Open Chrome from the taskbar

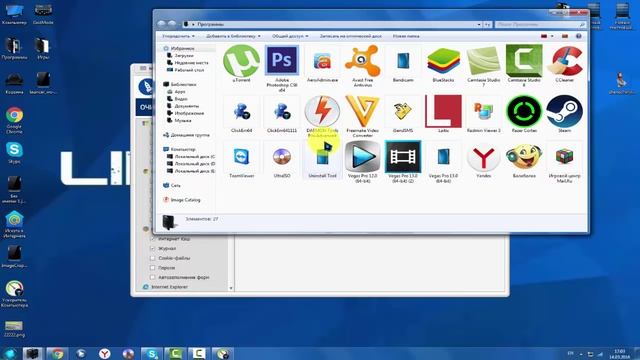pyautogui.click(x=57, y=353)
